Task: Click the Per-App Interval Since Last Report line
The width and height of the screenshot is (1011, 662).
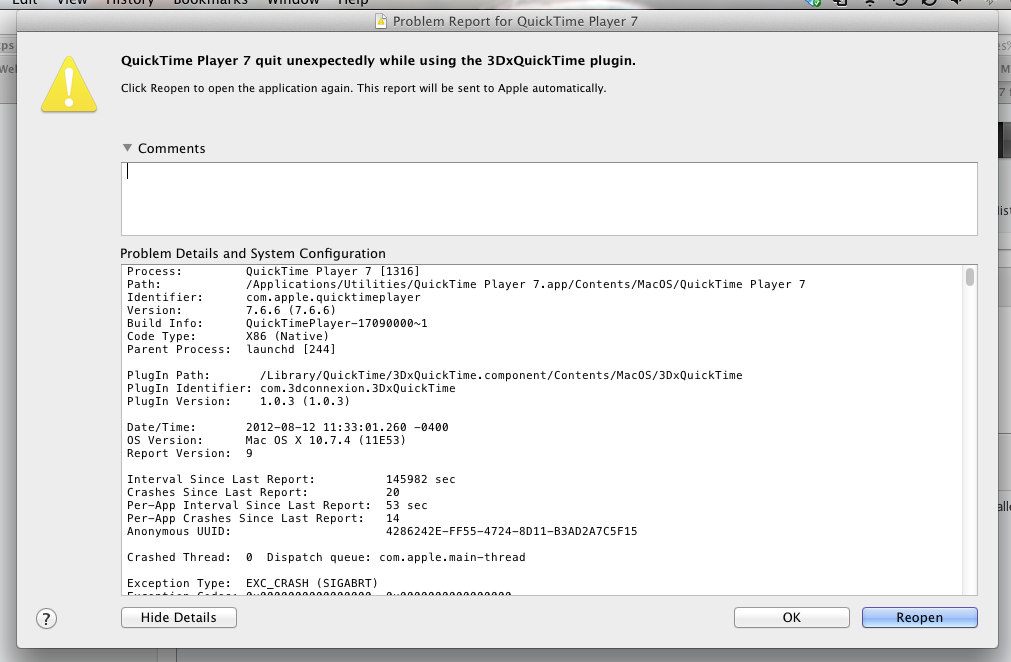Action: [277, 505]
